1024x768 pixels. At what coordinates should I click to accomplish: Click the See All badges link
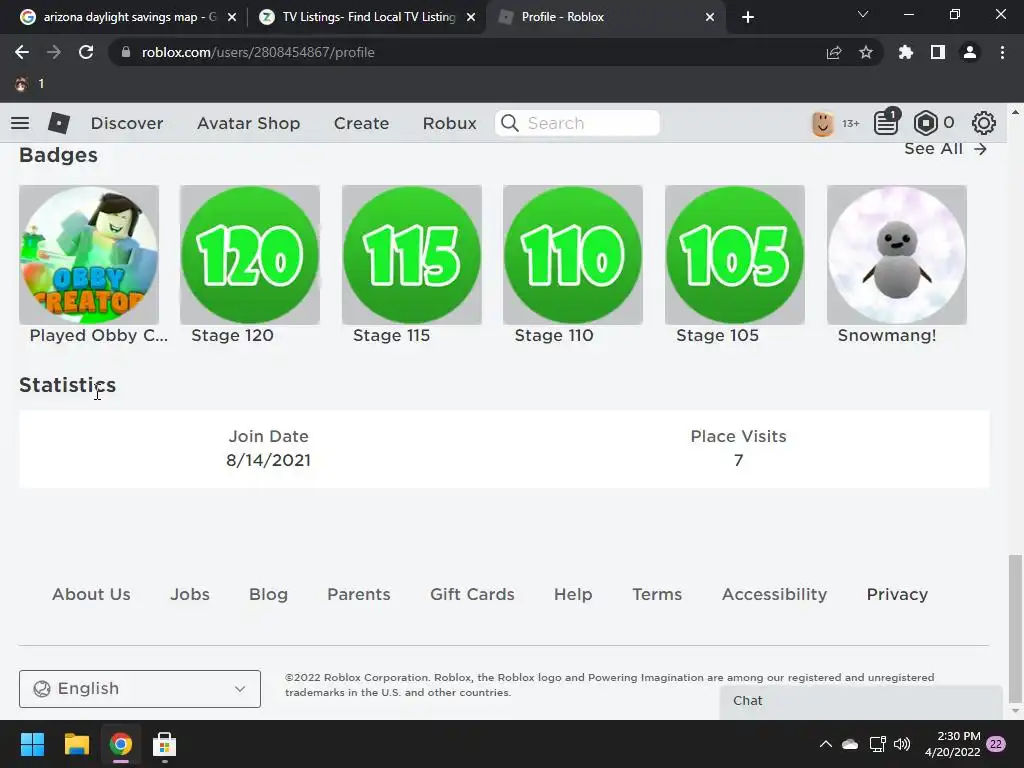[x=945, y=149]
